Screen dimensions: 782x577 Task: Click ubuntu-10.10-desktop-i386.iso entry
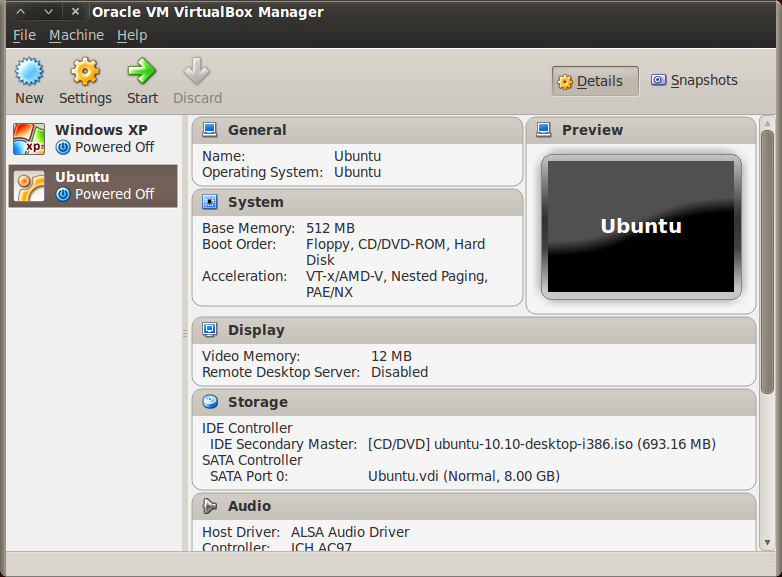click(x=542, y=444)
